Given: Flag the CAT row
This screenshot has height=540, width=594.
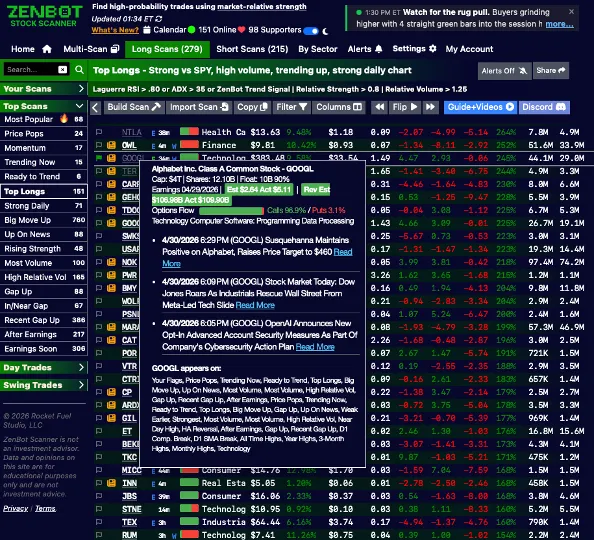Looking at the screenshot, I should pos(99,340).
